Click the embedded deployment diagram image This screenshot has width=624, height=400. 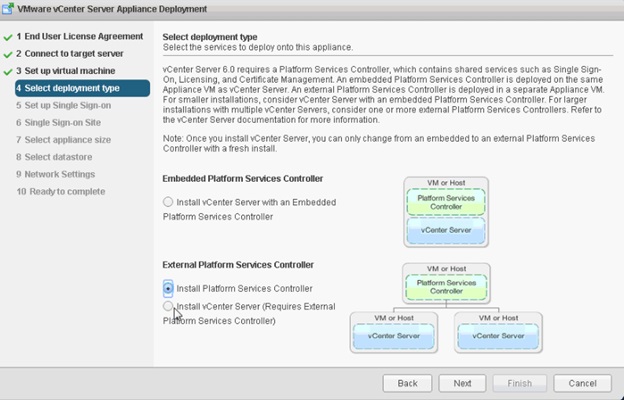pyautogui.click(x=446, y=212)
